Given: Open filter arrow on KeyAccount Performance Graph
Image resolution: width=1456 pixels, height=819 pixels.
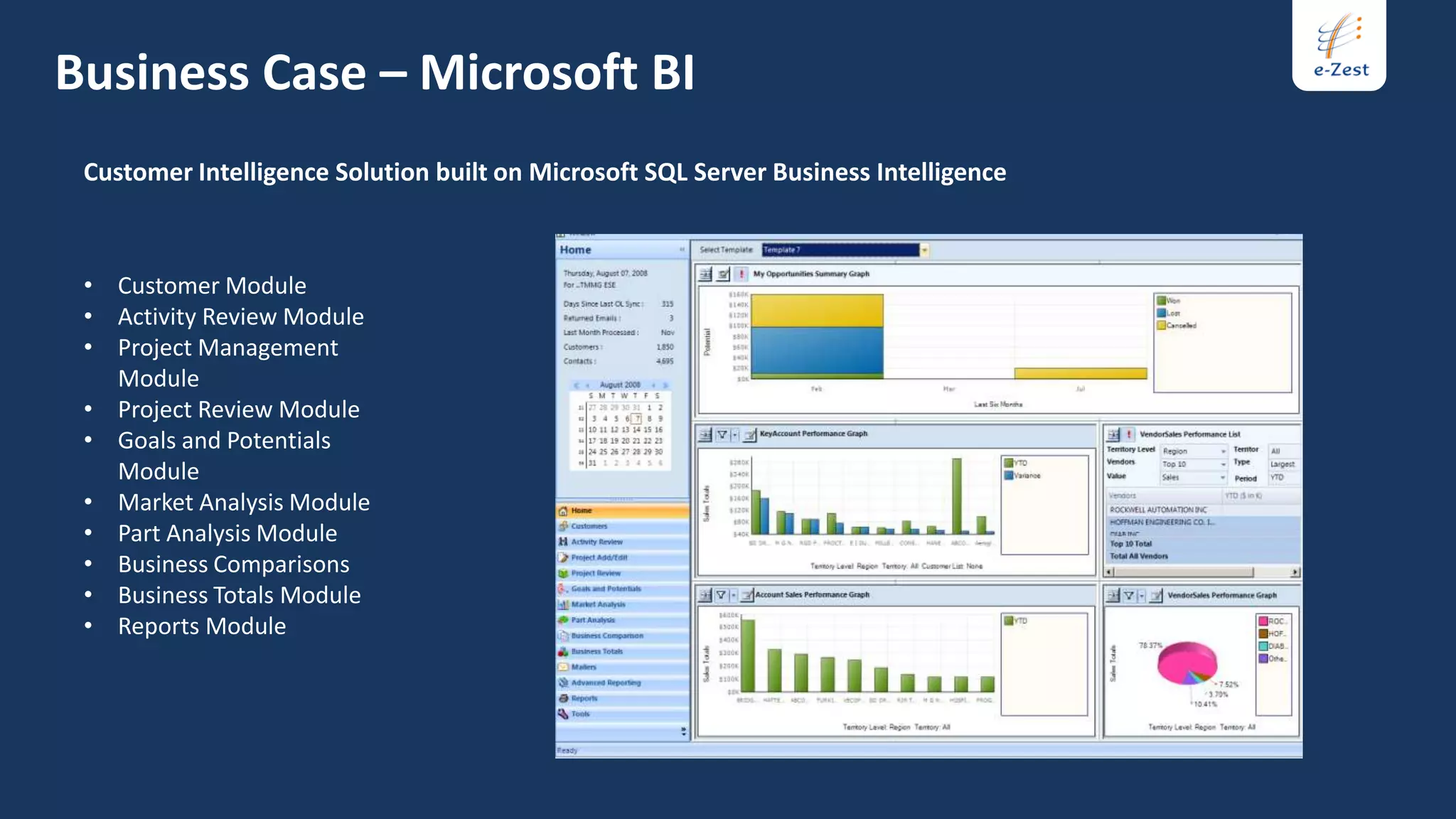Looking at the screenshot, I should pos(735,434).
